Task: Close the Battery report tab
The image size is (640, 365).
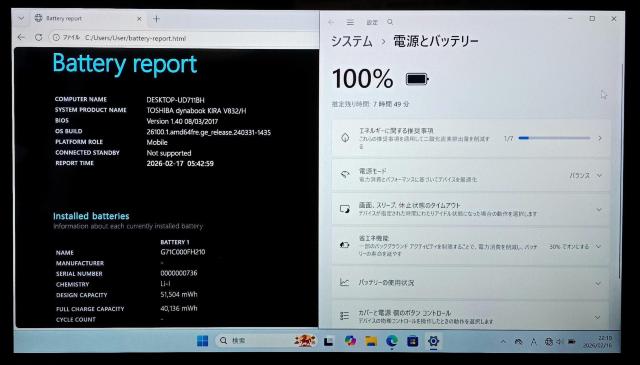Action: pos(139,19)
